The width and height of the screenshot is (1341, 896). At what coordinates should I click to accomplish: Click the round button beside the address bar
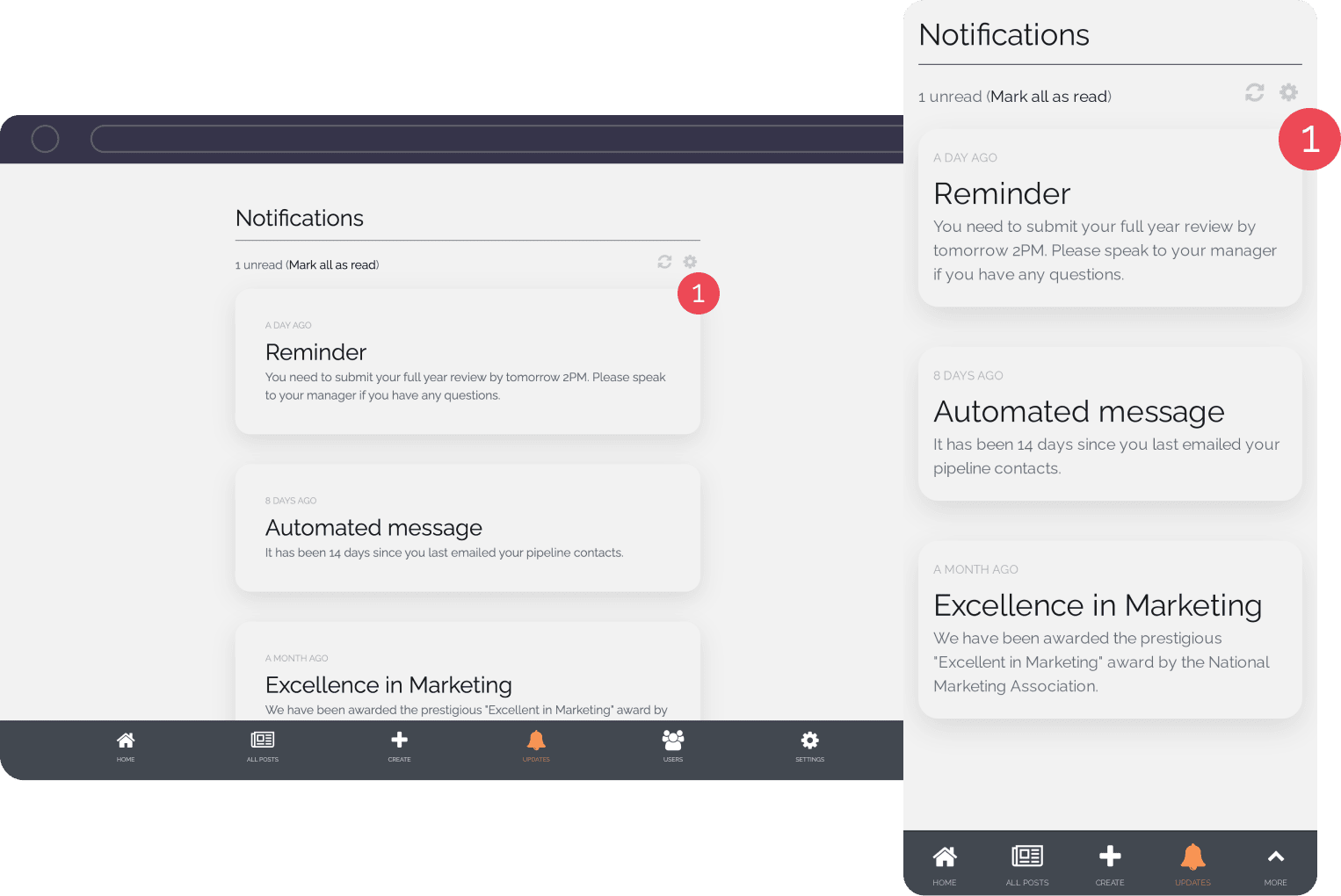click(45, 139)
